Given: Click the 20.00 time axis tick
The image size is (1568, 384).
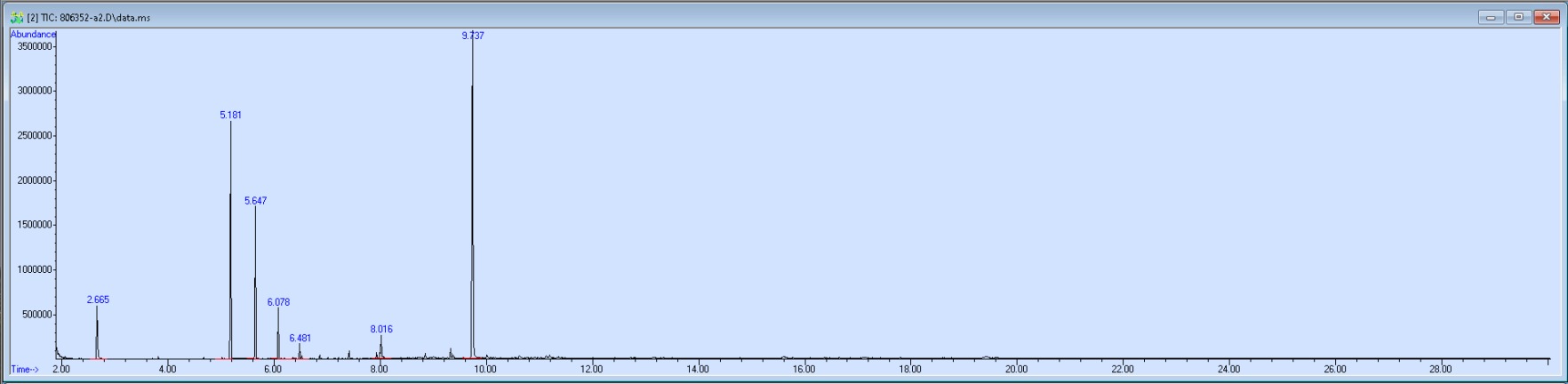Looking at the screenshot, I should [x=1016, y=369].
